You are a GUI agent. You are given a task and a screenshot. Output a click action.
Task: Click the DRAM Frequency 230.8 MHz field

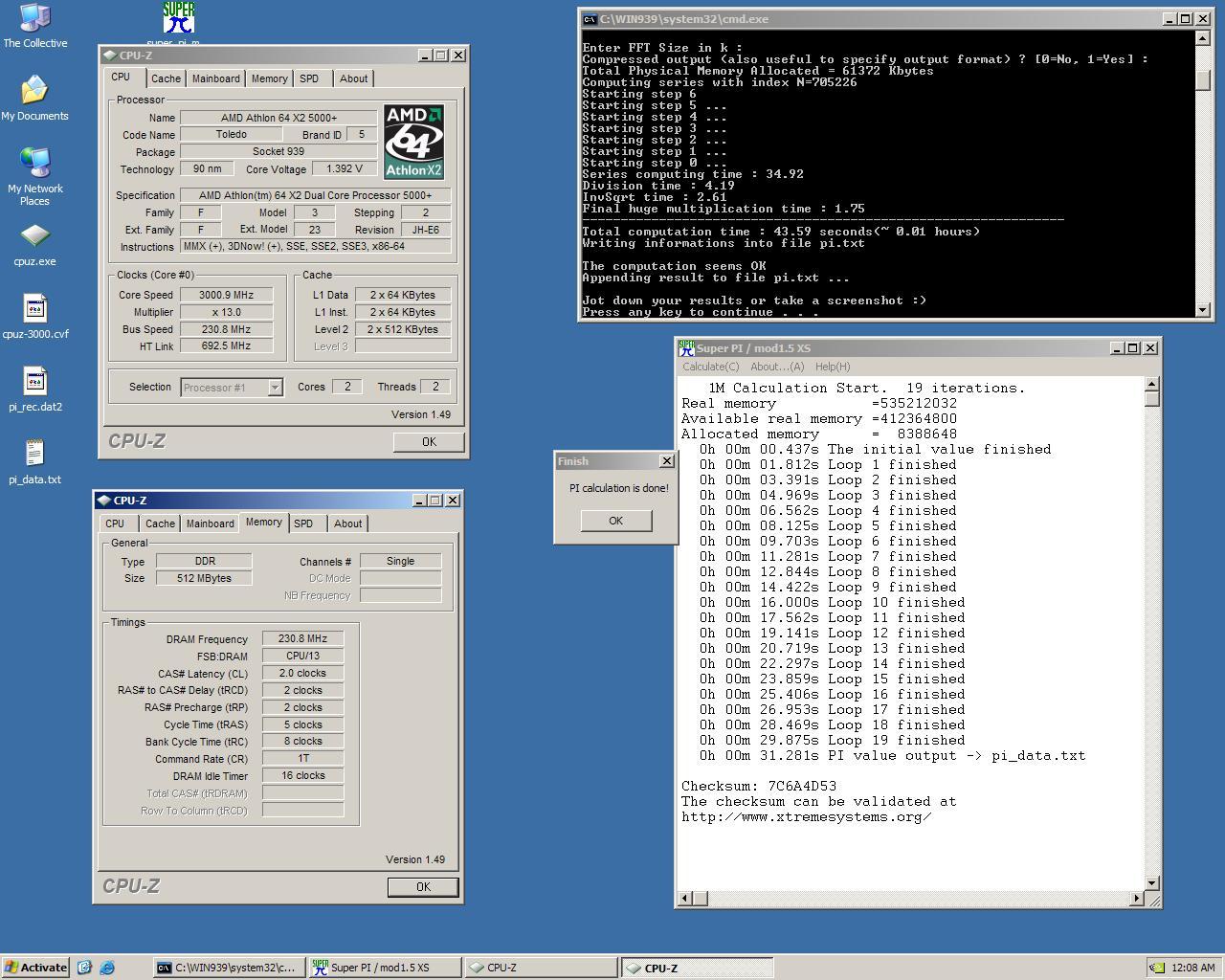302,639
